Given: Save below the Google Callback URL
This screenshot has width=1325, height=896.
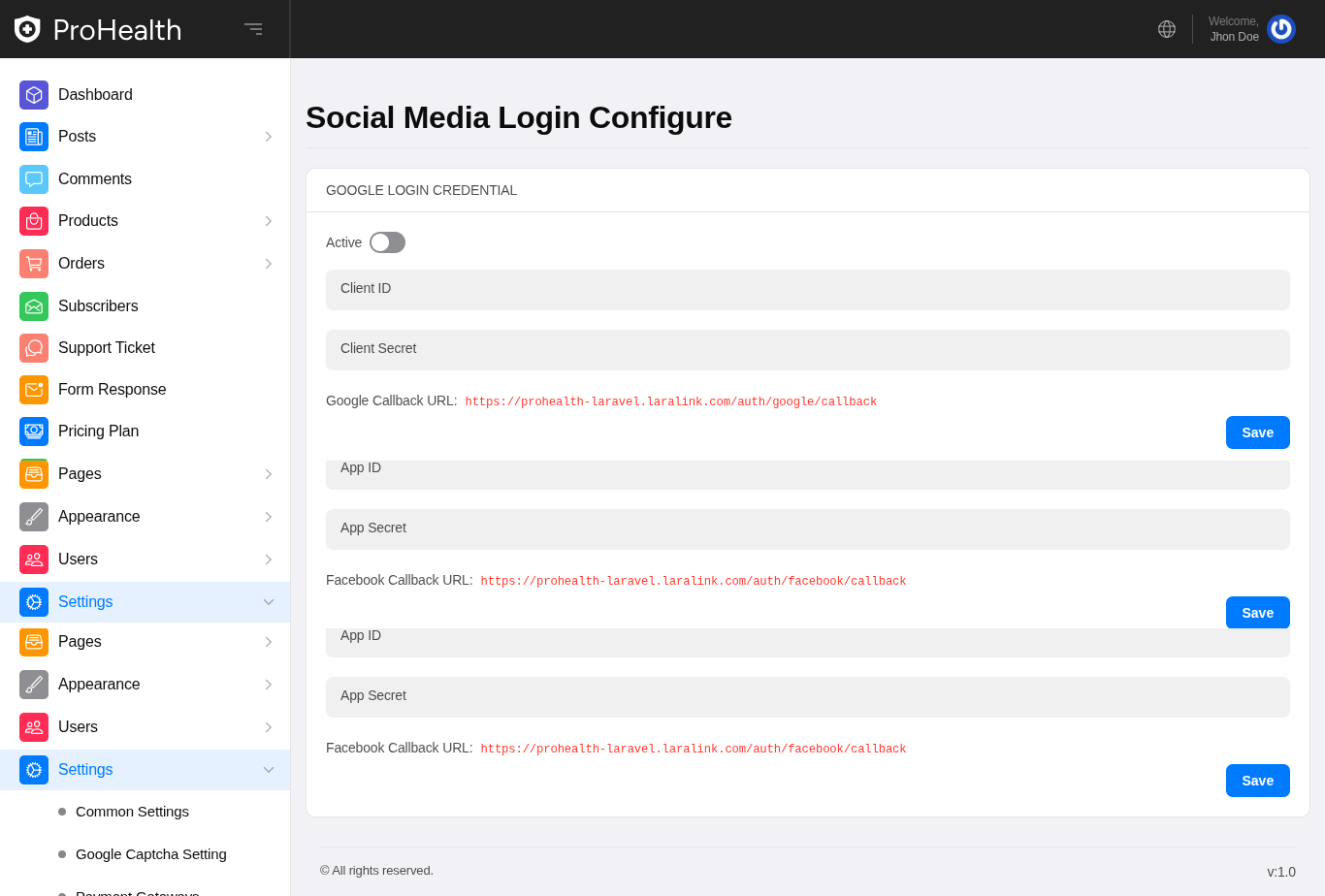Looking at the screenshot, I should [1257, 432].
